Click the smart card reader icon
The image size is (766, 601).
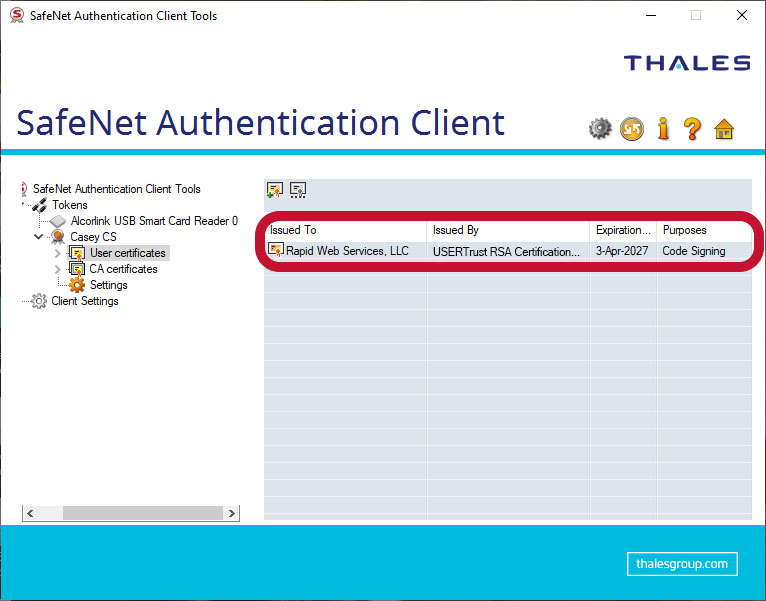click(x=58, y=221)
